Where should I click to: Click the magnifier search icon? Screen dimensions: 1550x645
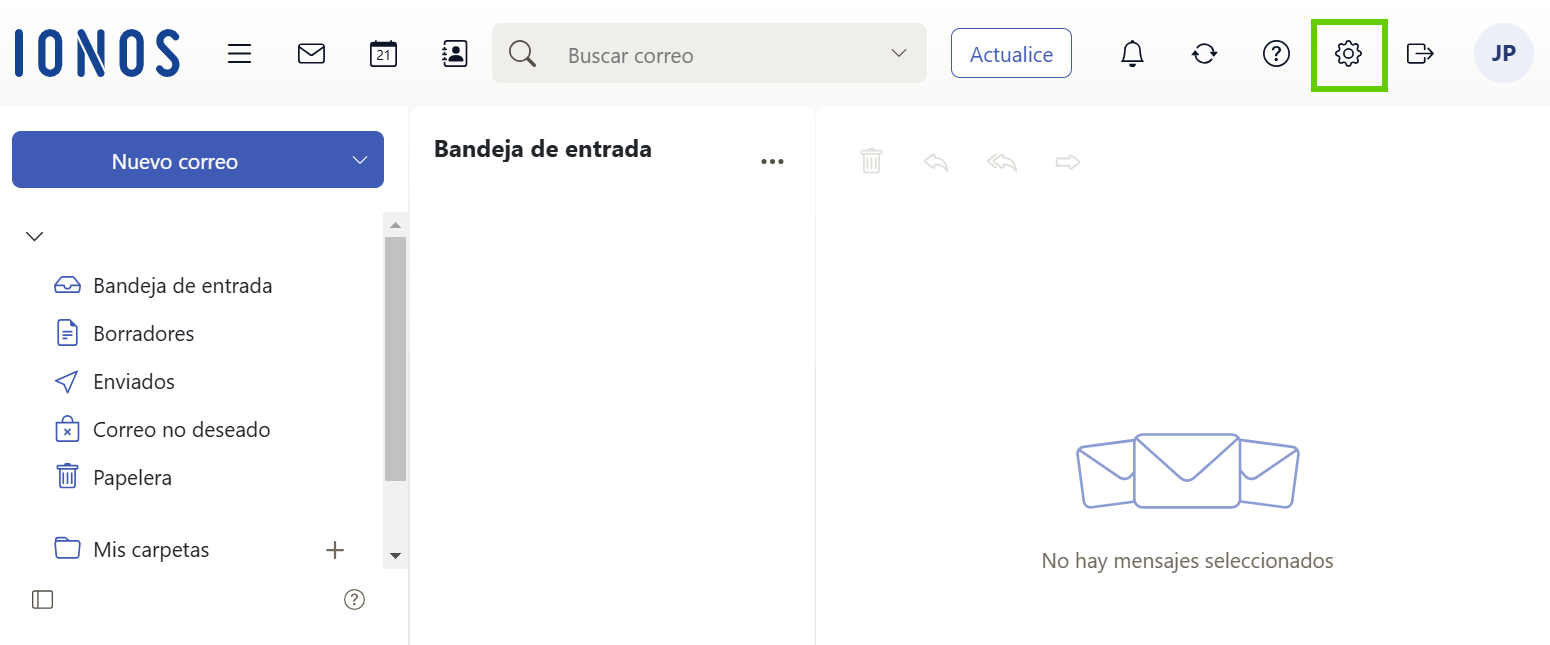522,53
